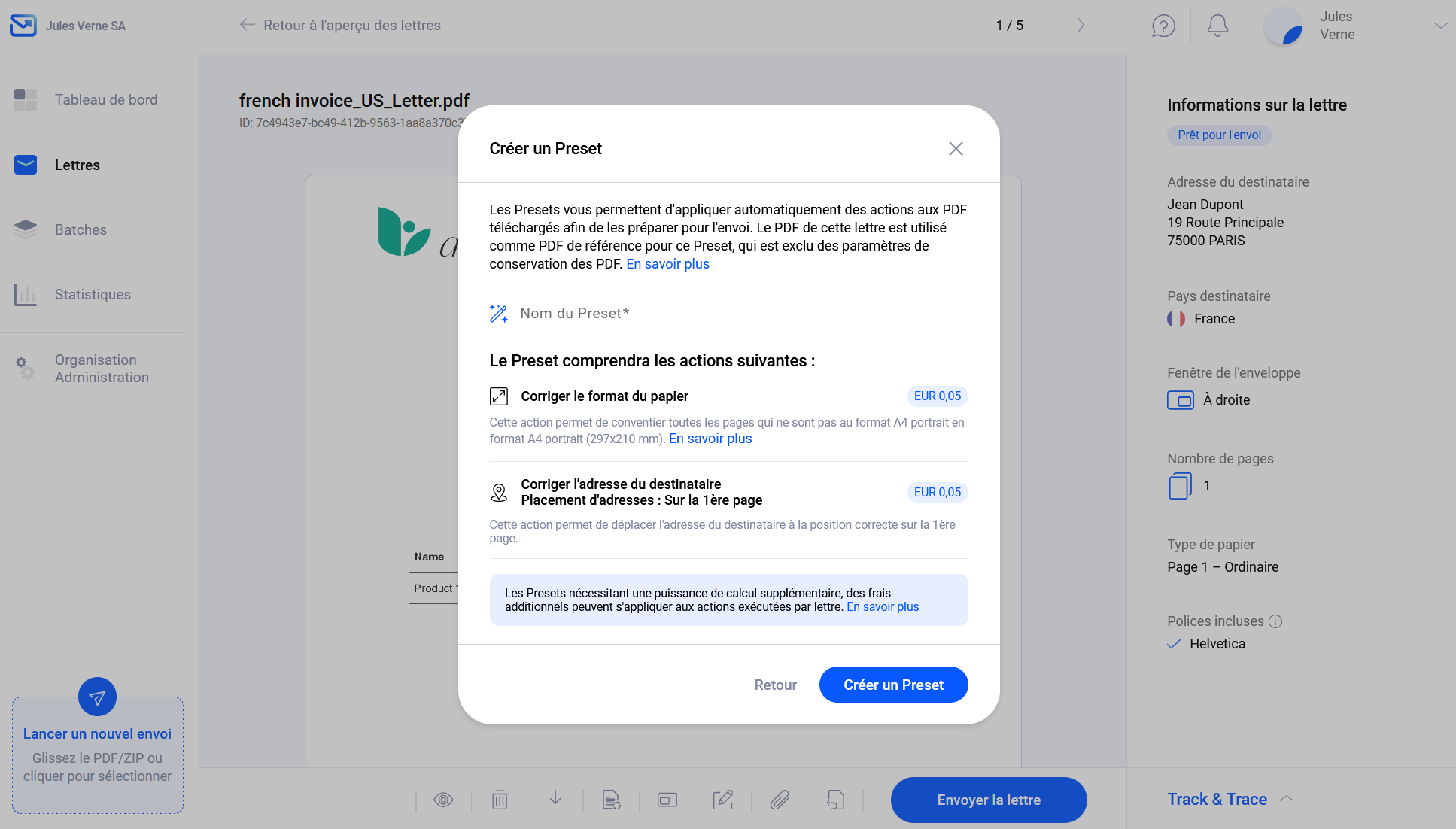The image size is (1456, 829).
Task: Open the notifications bell
Action: (x=1217, y=26)
